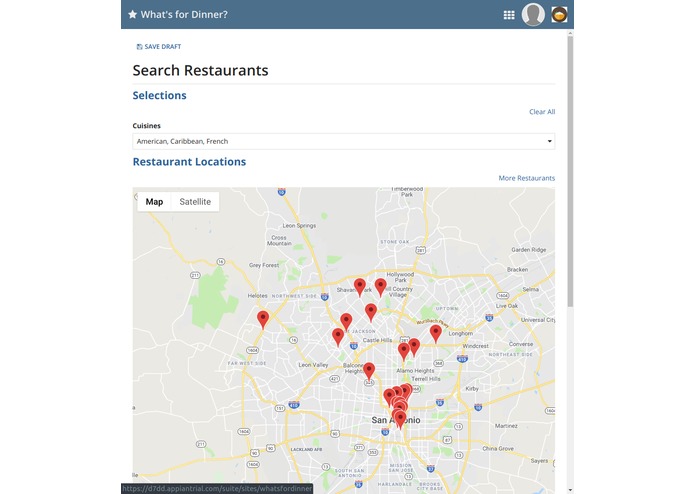Click Alamo Heights label on map
The width and height of the screenshot is (695, 494).
click(415, 371)
